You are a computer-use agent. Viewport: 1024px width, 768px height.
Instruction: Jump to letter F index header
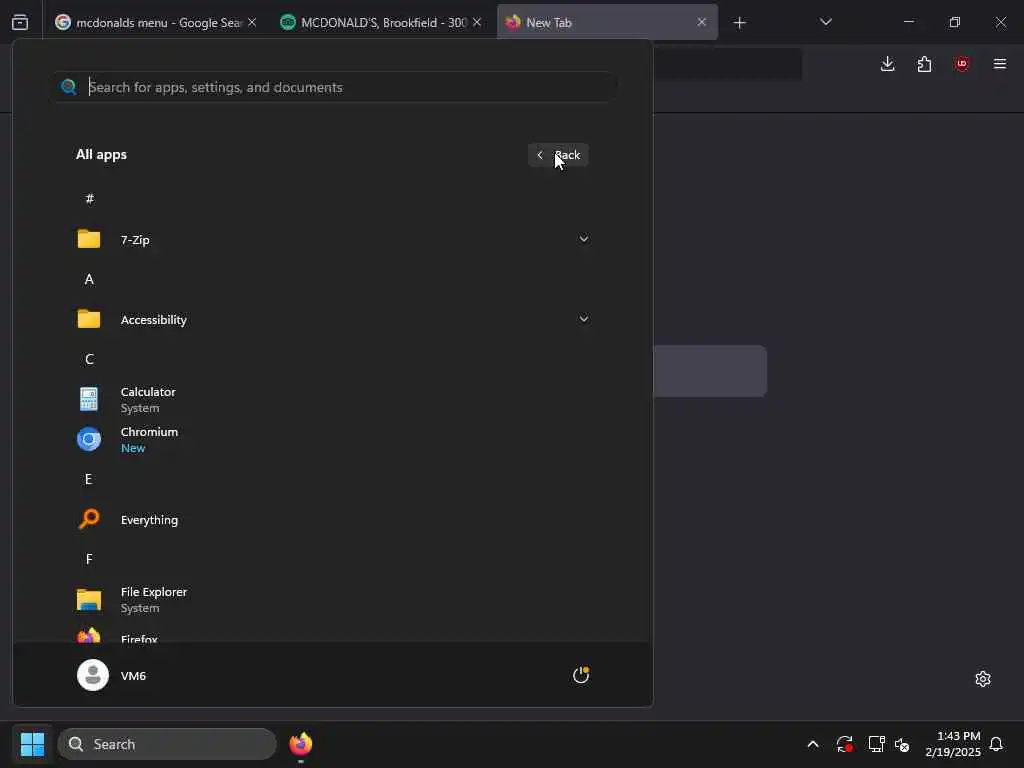click(x=89, y=559)
